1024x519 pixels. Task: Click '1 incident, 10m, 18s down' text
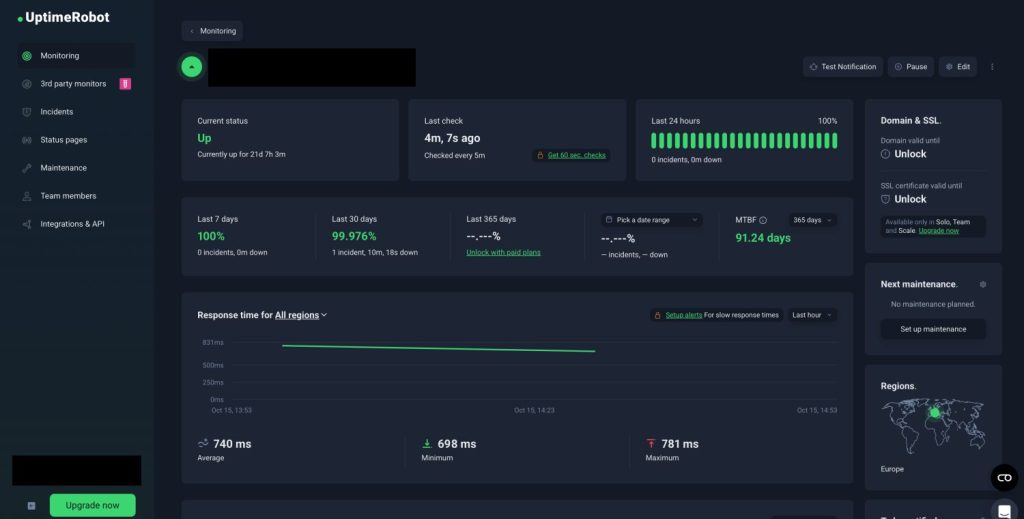point(375,253)
